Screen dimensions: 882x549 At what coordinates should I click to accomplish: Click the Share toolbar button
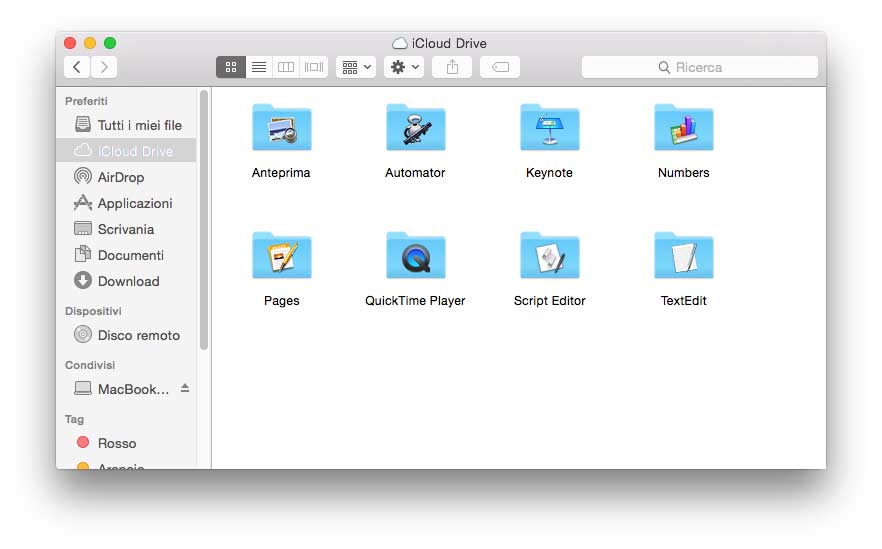452,67
